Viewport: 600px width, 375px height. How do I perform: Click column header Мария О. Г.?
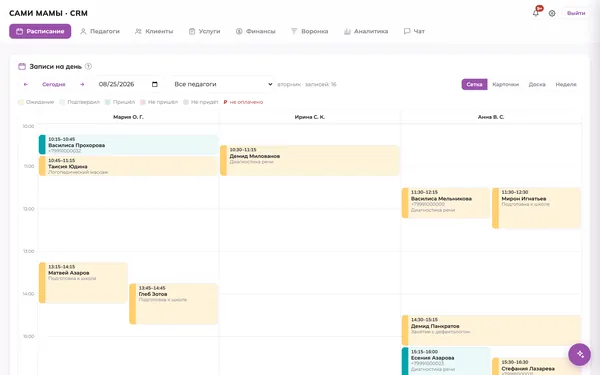[x=128, y=117]
